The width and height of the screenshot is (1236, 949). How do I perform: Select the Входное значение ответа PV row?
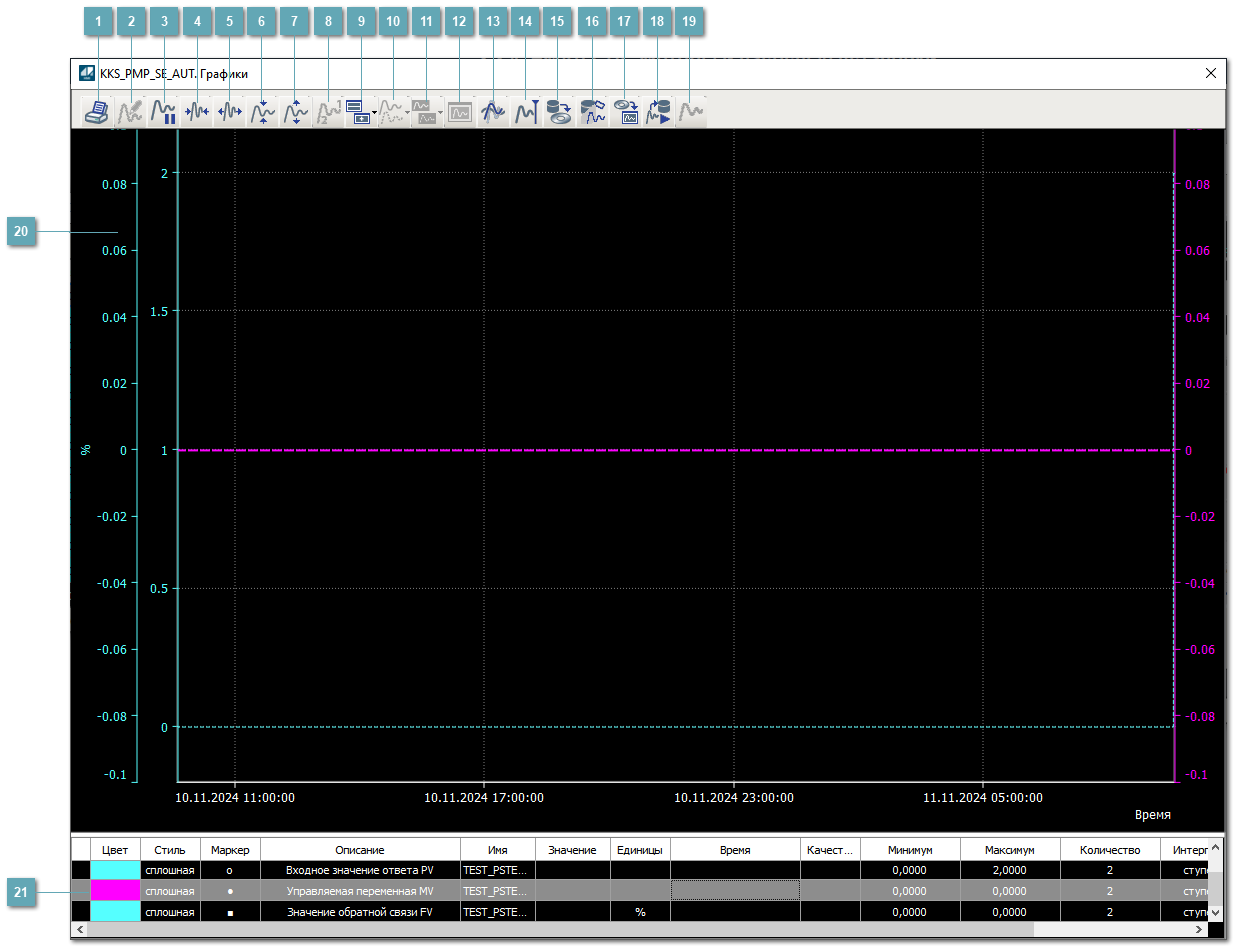point(359,870)
